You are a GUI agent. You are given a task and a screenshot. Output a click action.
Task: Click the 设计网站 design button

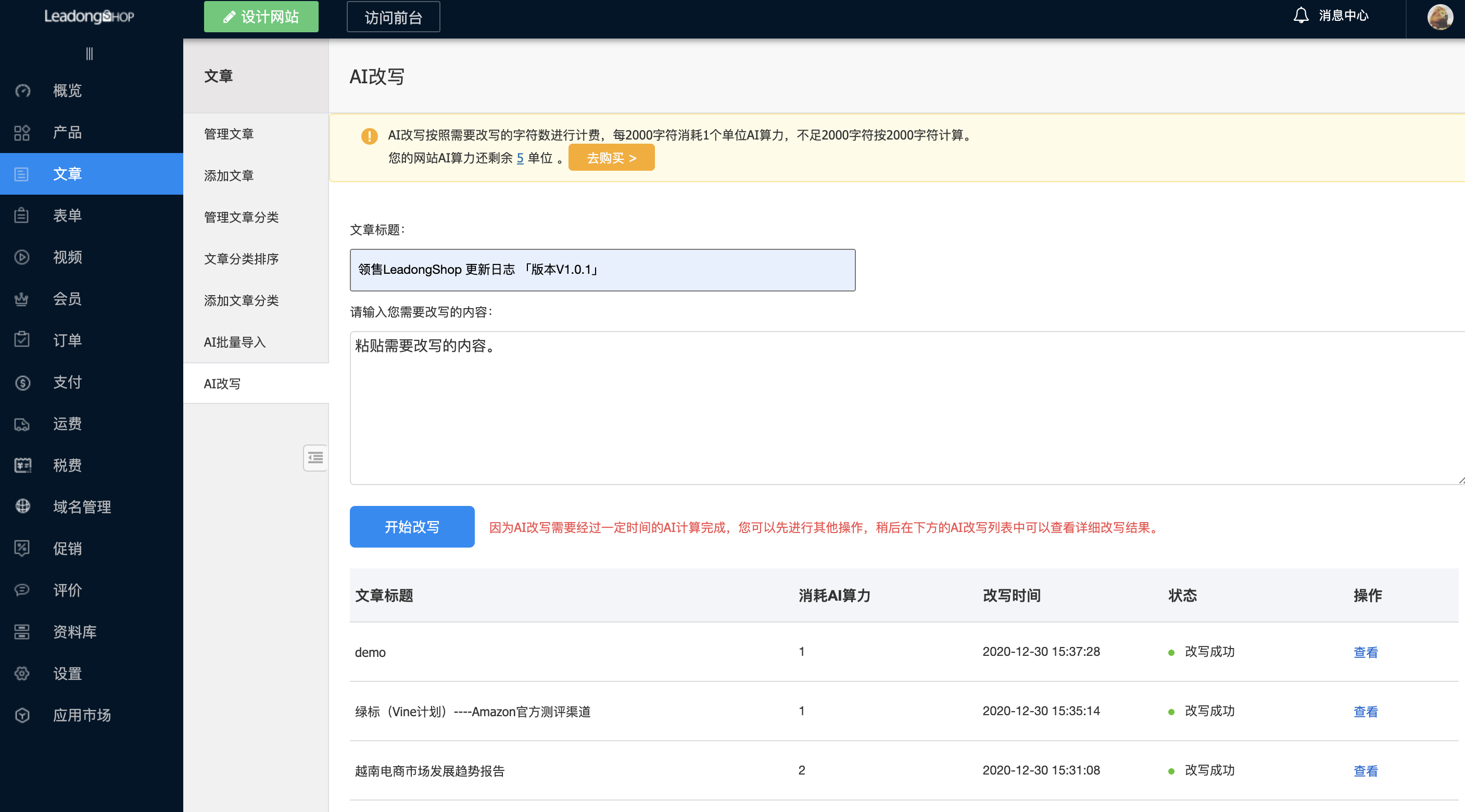(x=261, y=17)
